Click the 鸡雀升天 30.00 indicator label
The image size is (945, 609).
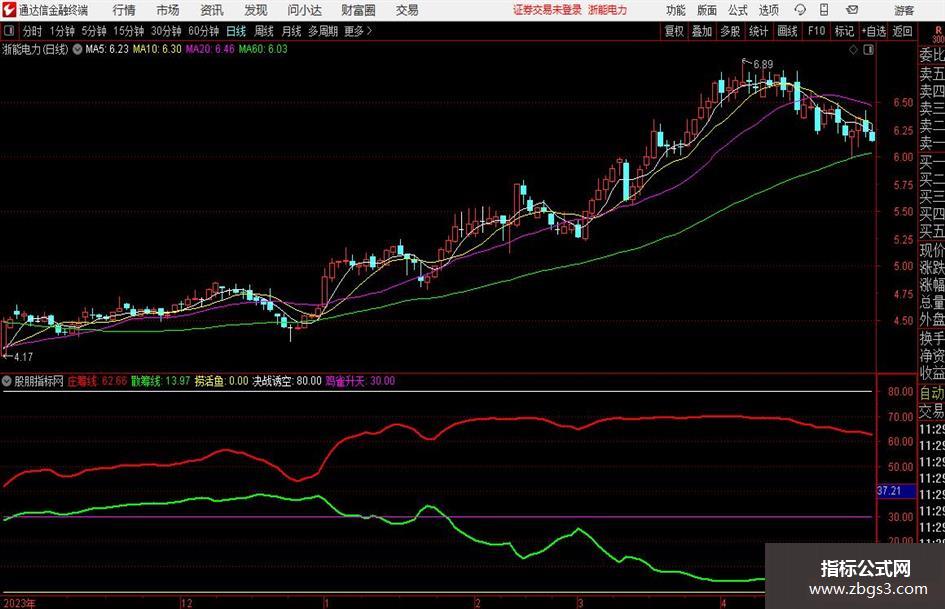pyautogui.click(x=360, y=381)
